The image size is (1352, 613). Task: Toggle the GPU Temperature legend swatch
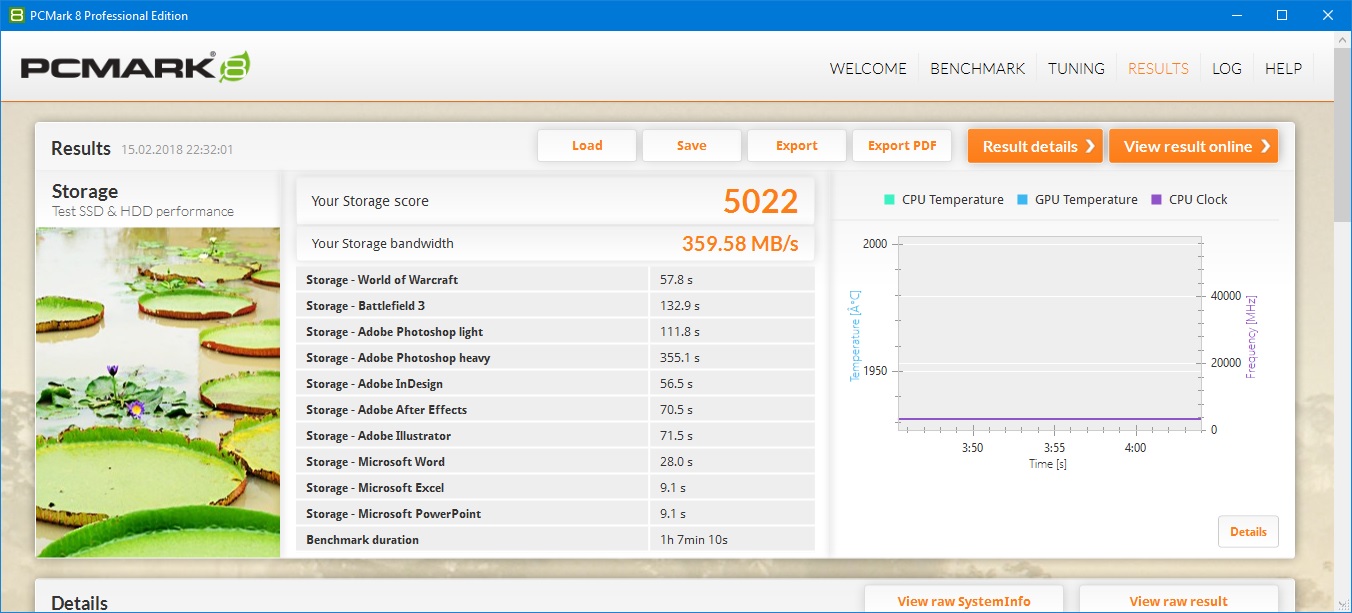point(1022,199)
